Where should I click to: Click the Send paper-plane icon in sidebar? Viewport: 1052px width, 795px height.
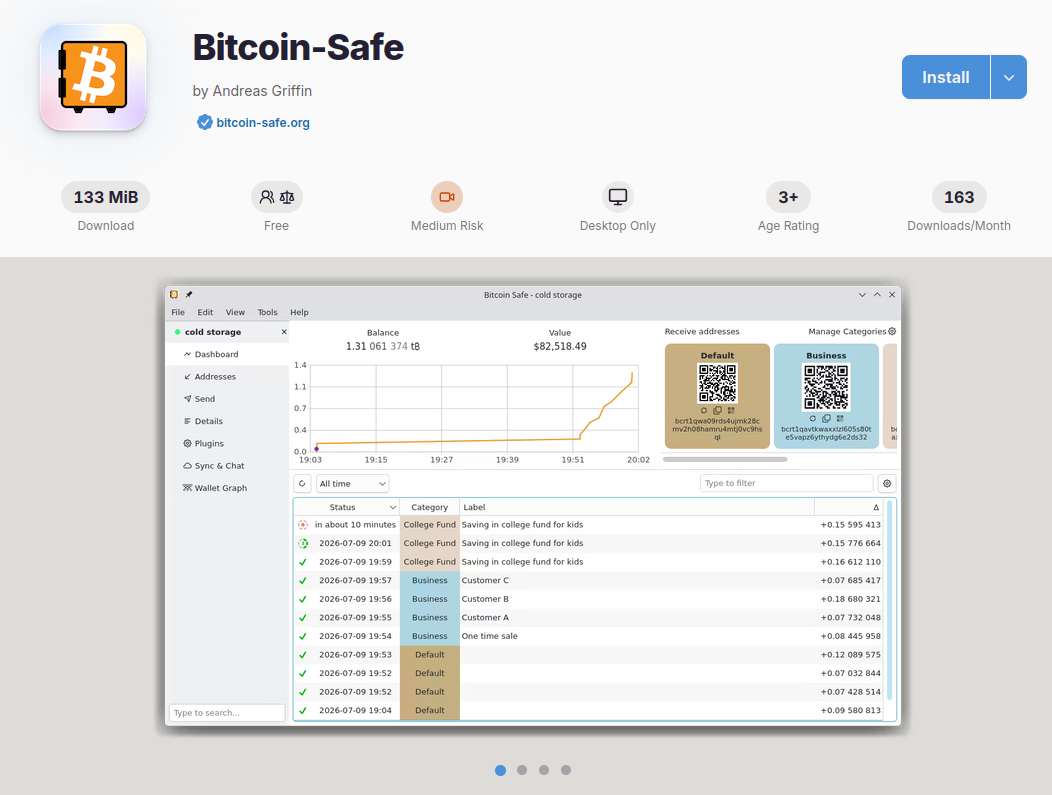coord(187,399)
